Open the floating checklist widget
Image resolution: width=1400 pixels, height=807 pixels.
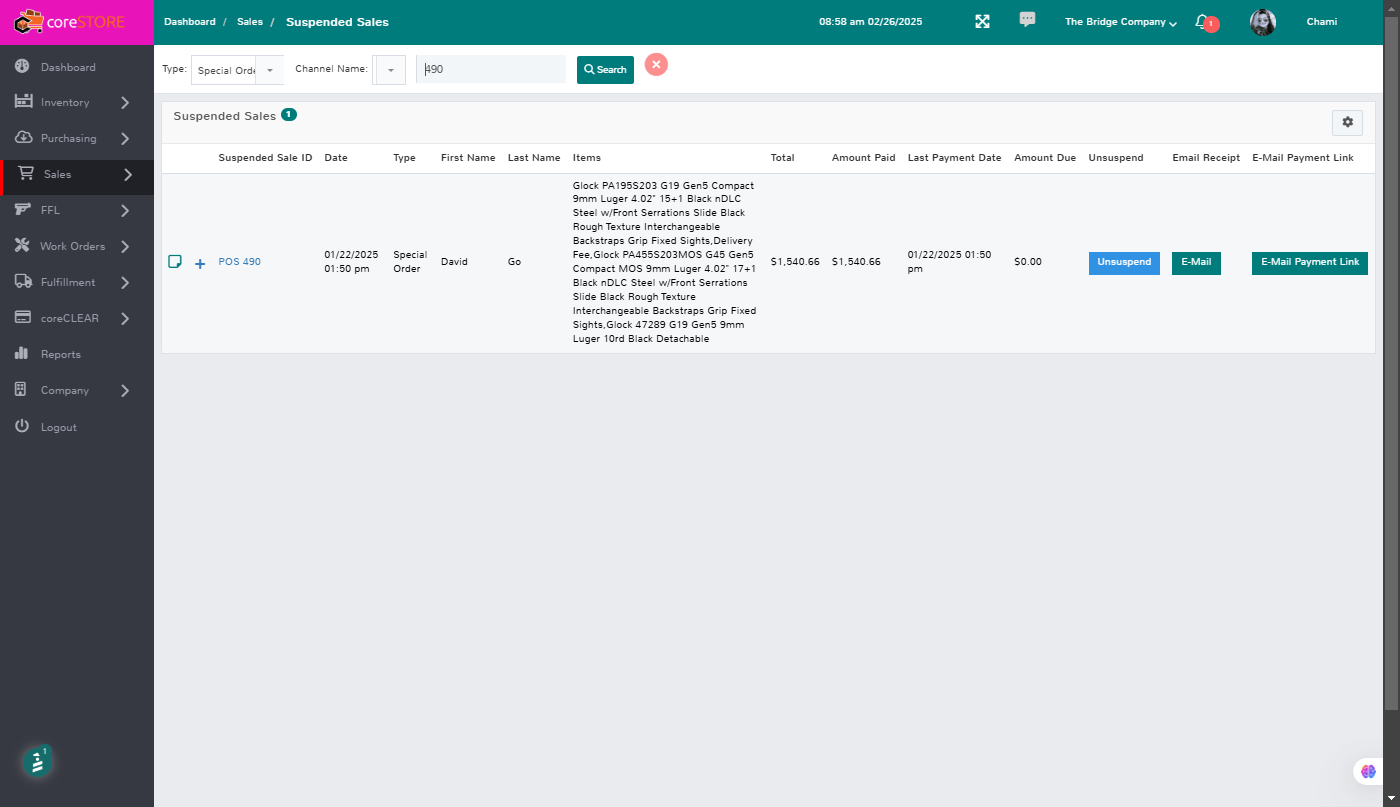(38, 762)
